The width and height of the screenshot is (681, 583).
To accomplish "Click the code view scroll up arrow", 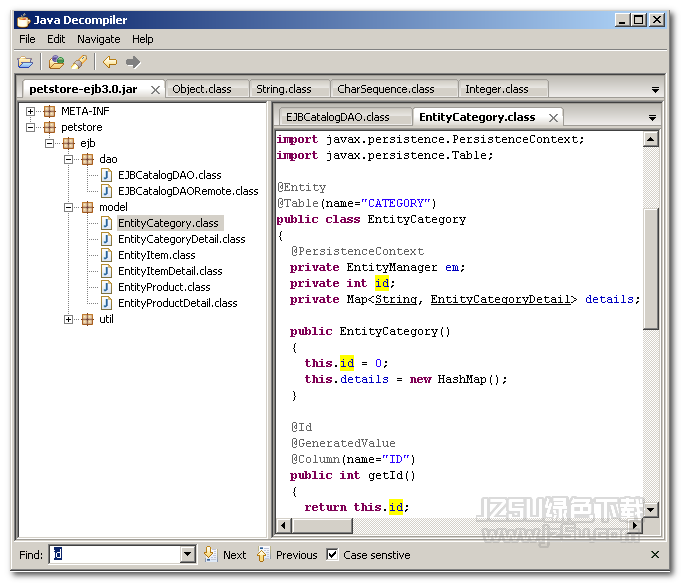I will pyautogui.click(x=651, y=139).
